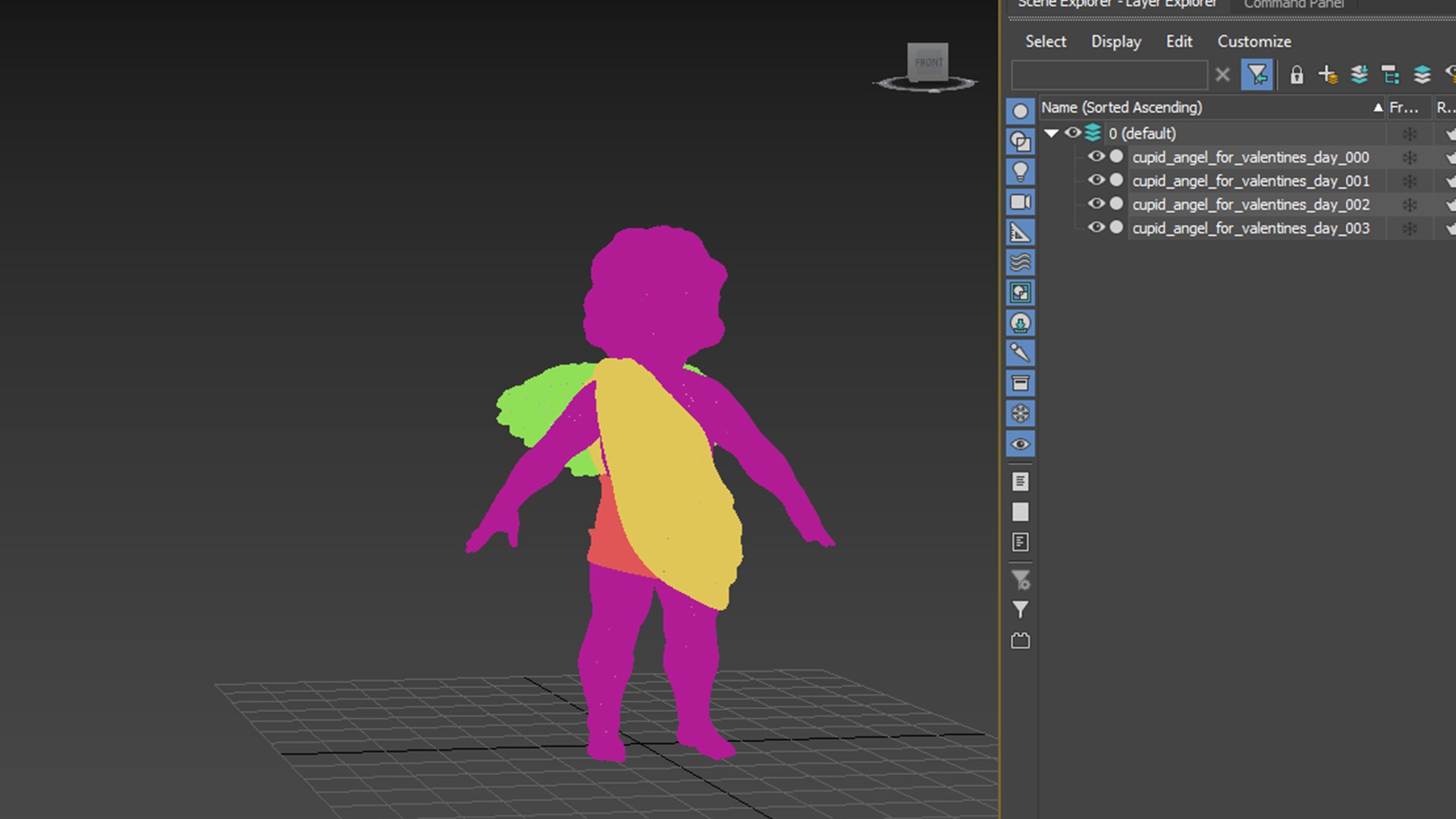Collapse the 0 (default) layer tree
Image resolution: width=1456 pixels, height=819 pixels.
(1051, 133)
